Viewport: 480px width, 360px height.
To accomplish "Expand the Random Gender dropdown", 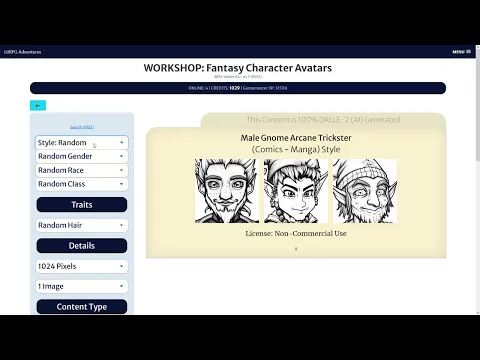I will (x=82, y=156).
